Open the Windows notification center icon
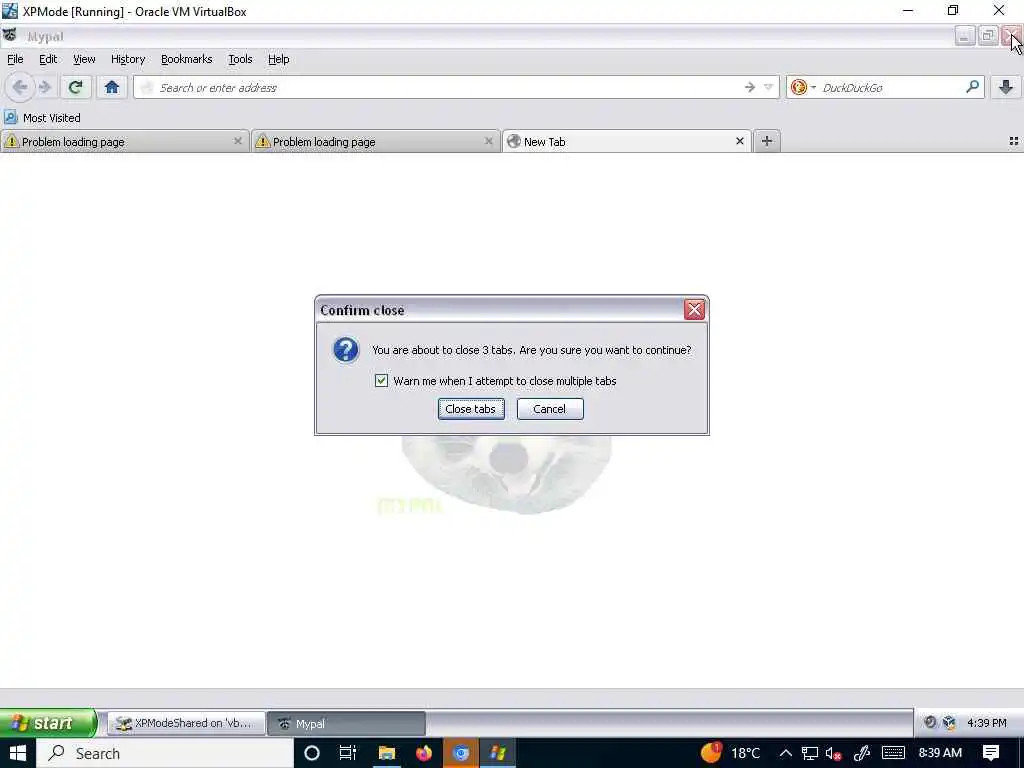Image resolution: width=1024 pixels, height=768 pixels. click(991, 753)
